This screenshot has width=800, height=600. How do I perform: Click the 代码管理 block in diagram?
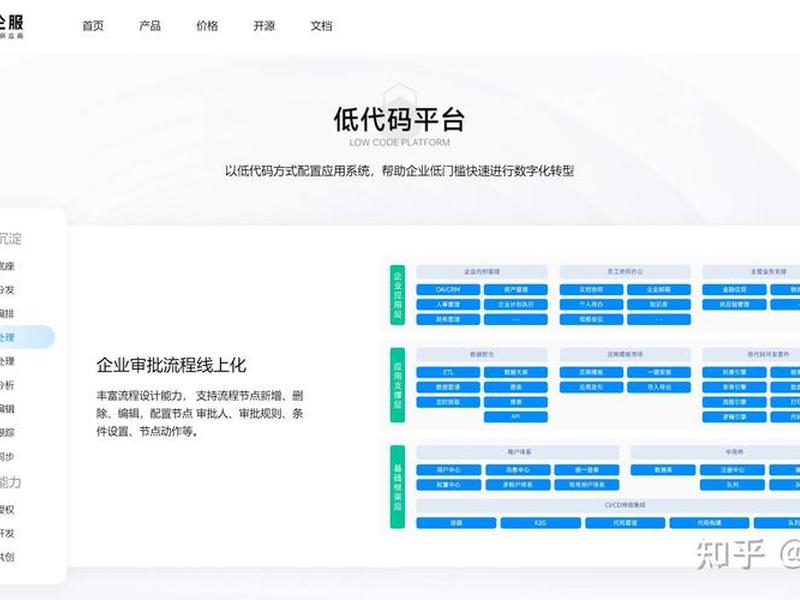pos(625,523)
